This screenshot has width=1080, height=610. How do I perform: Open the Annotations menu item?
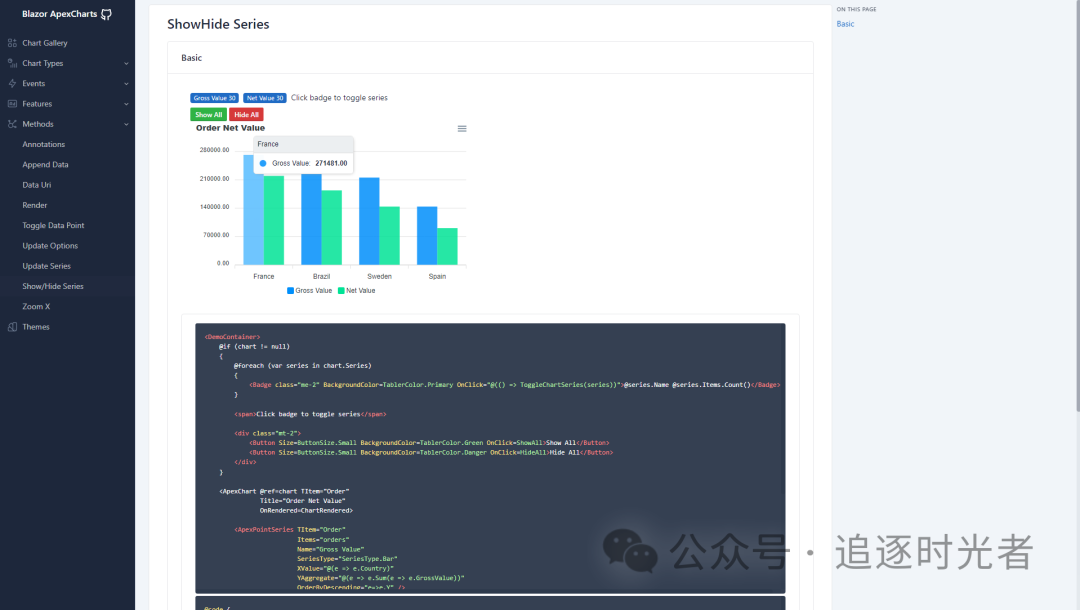click(44, 145)
